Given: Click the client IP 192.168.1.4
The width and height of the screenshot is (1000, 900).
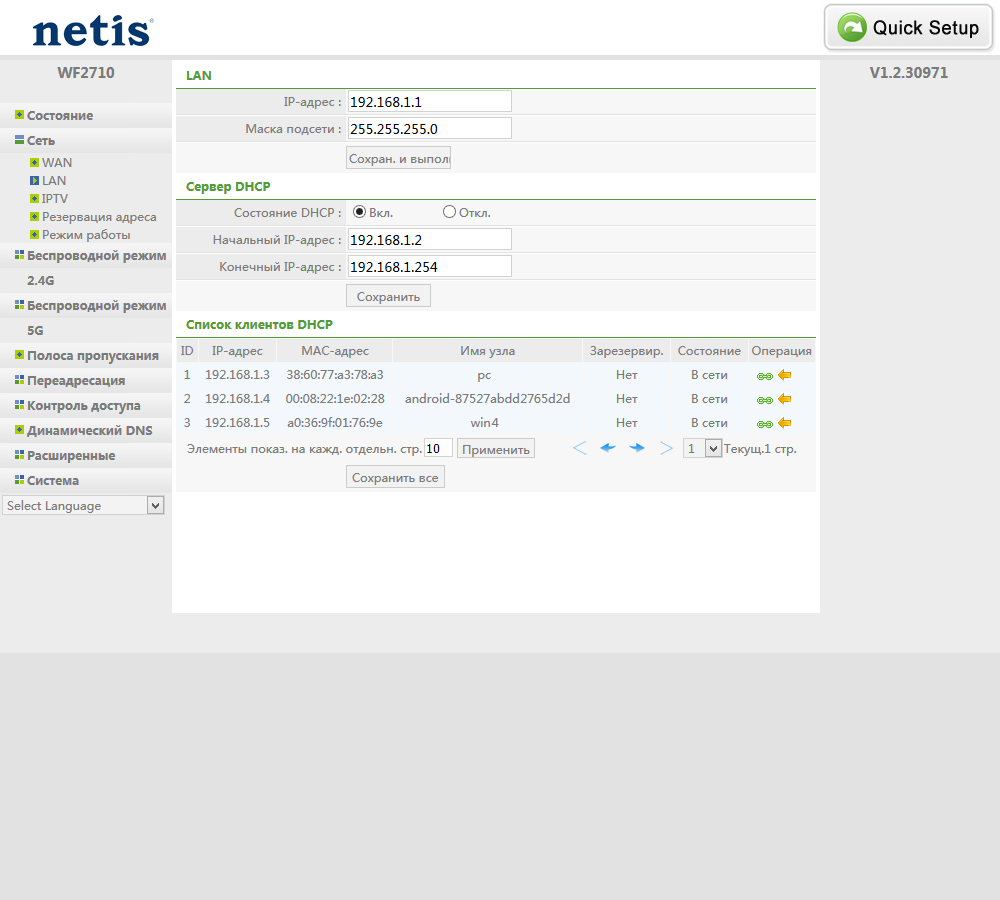Looking at the screenshot, I should tap(237, 399).
